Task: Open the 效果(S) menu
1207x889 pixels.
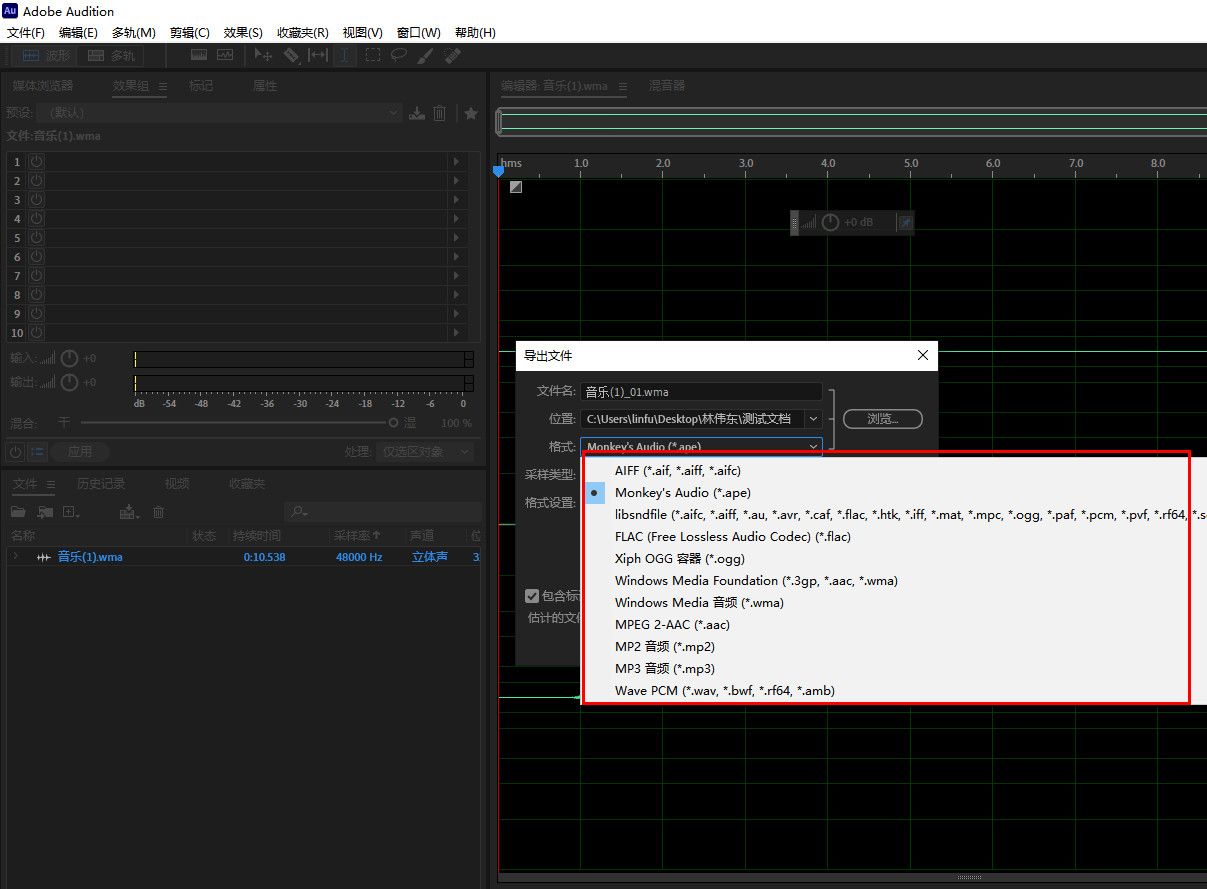Action: point(243,33)
